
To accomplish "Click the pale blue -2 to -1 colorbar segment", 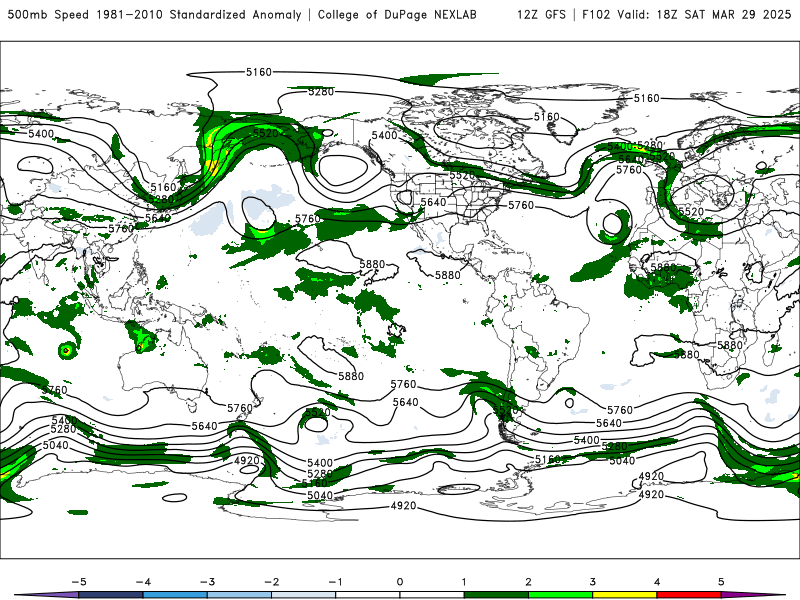I will tap(304, 595).
